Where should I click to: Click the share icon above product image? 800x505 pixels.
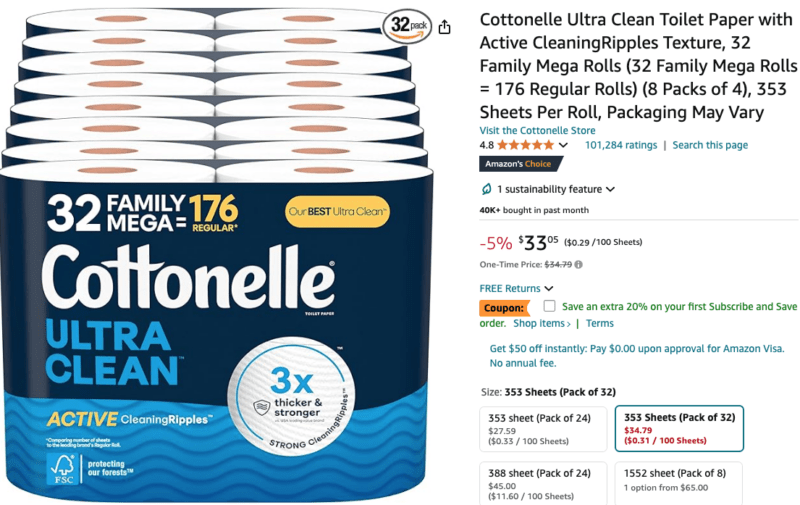tap(444, 27)
